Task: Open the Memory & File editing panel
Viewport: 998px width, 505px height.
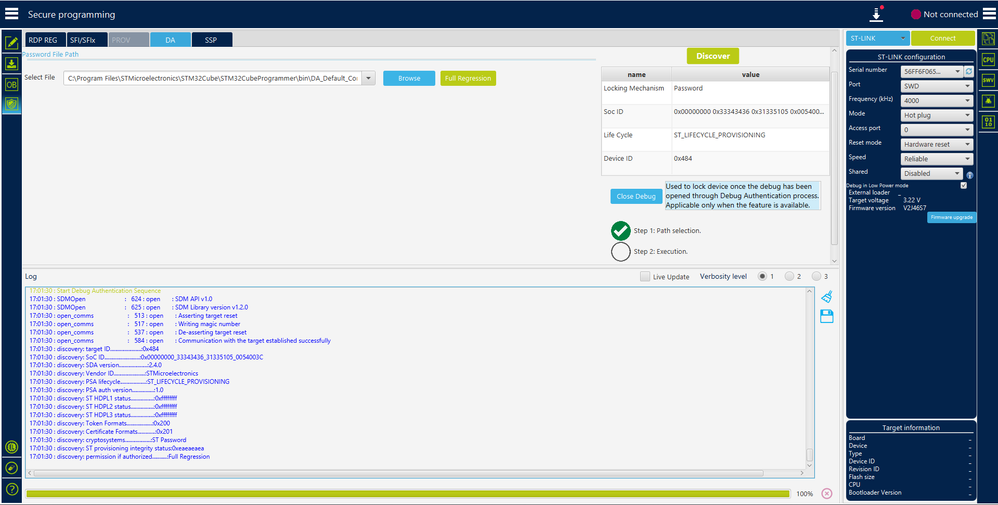Action: click(x=11, y=43)
